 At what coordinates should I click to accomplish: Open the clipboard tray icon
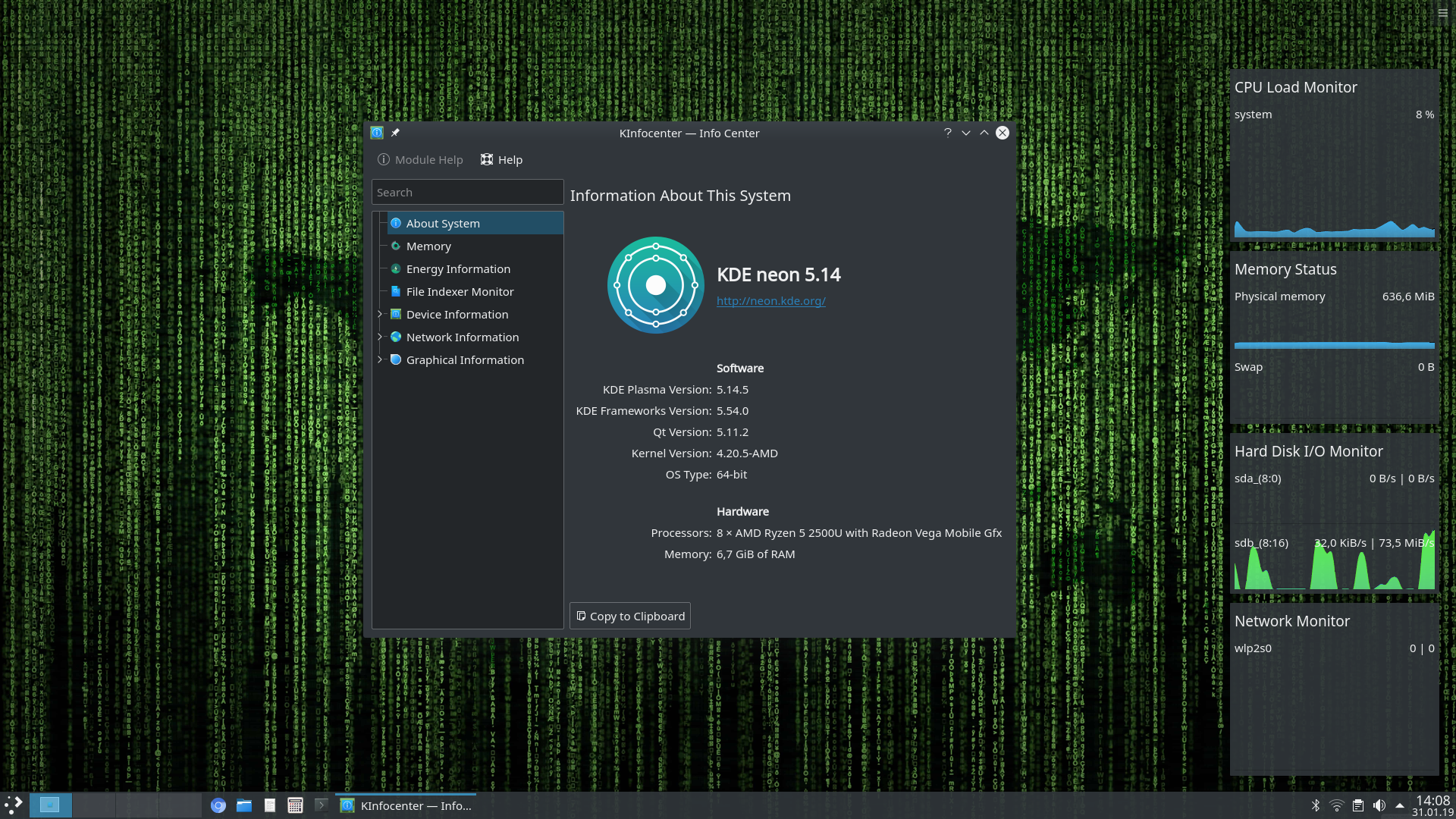click(x=1358, y=805)
